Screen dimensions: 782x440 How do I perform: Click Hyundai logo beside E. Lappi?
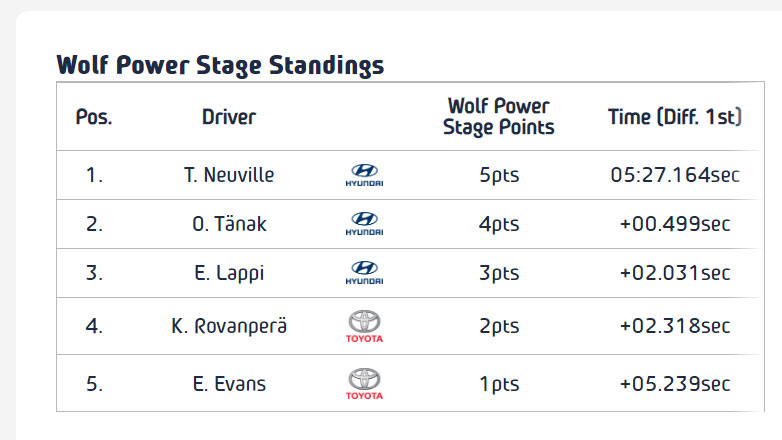[363, 273]
